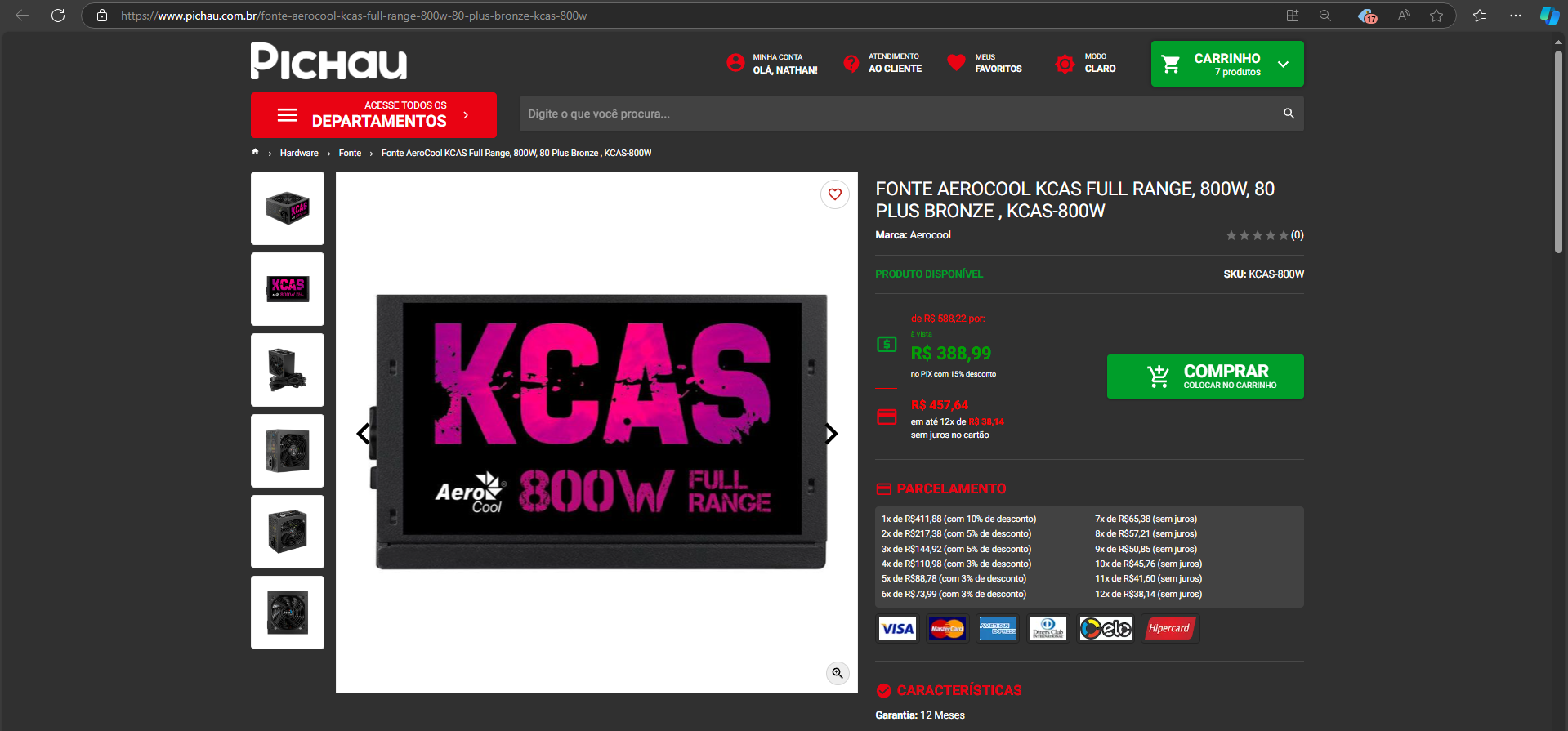Open the Copilot sidebar icon
1568x731 pixels.
click(1549, 16)
